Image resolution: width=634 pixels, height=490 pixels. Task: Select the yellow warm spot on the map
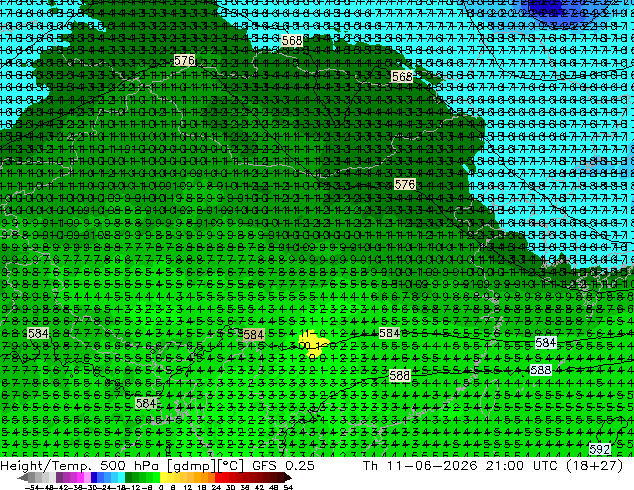click(x=311, y=343)
